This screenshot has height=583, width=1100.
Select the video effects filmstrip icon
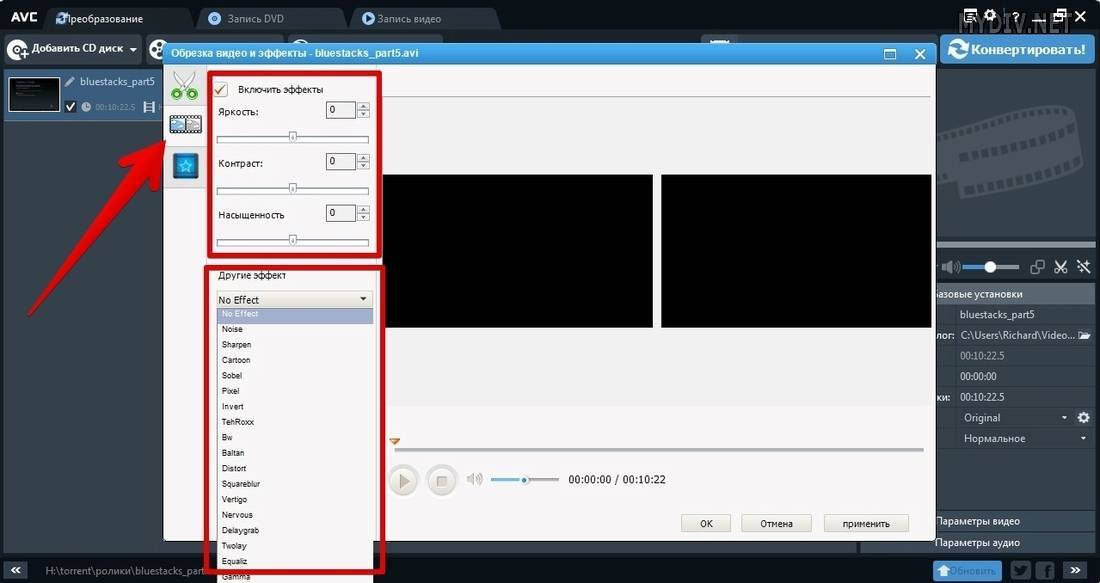click(x=185, y=124)
